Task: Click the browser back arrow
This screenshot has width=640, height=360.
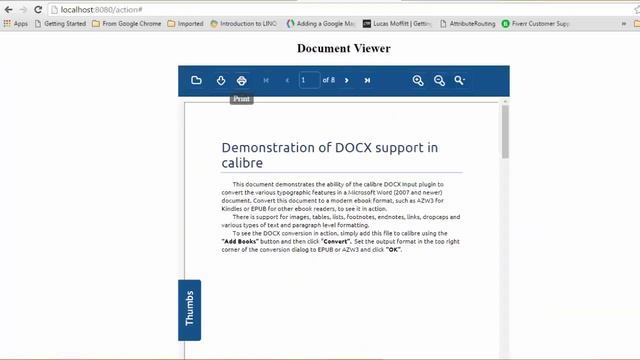Action: 9,9
